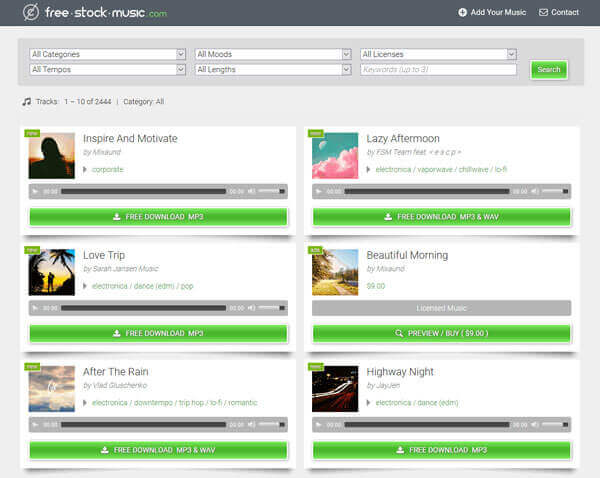Click the After The Rain cover thumbnail
Image resolution: width=600 pixels, height=478 pixels.
[52, 389]
